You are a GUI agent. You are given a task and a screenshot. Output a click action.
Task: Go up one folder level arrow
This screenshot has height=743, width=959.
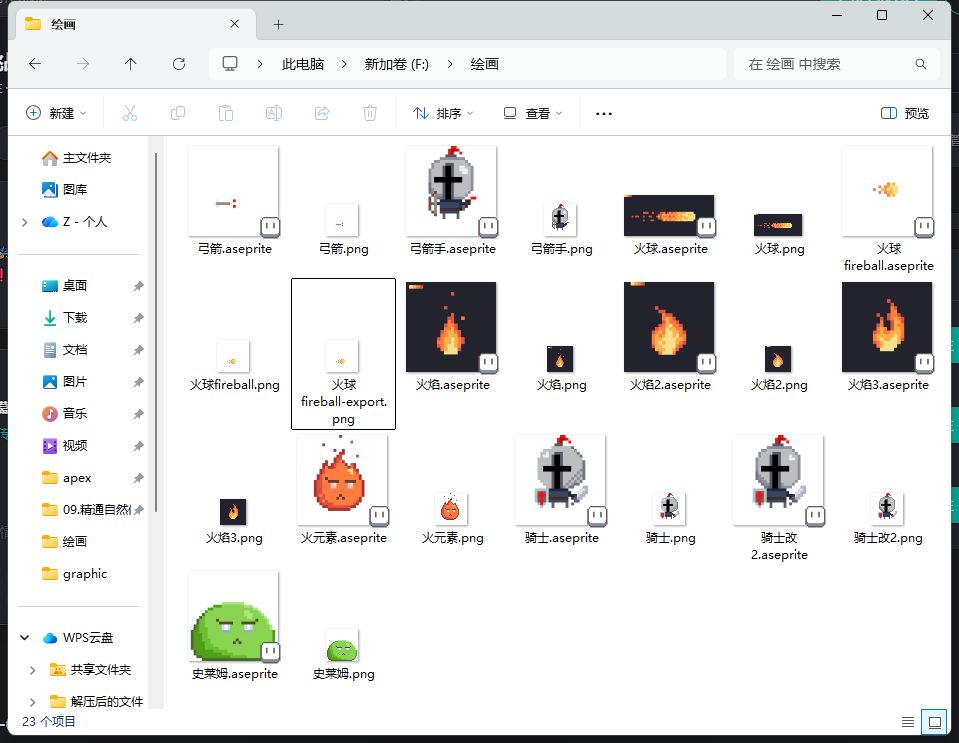click(130, 64)
